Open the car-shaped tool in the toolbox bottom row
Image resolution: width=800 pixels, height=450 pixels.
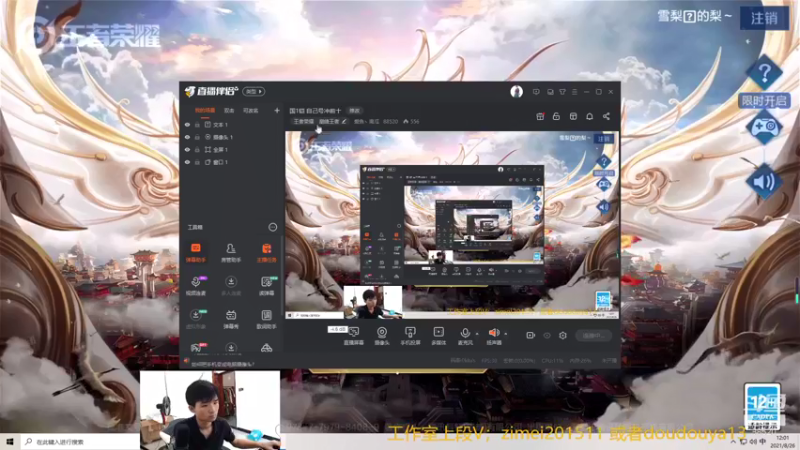[266, 348]
